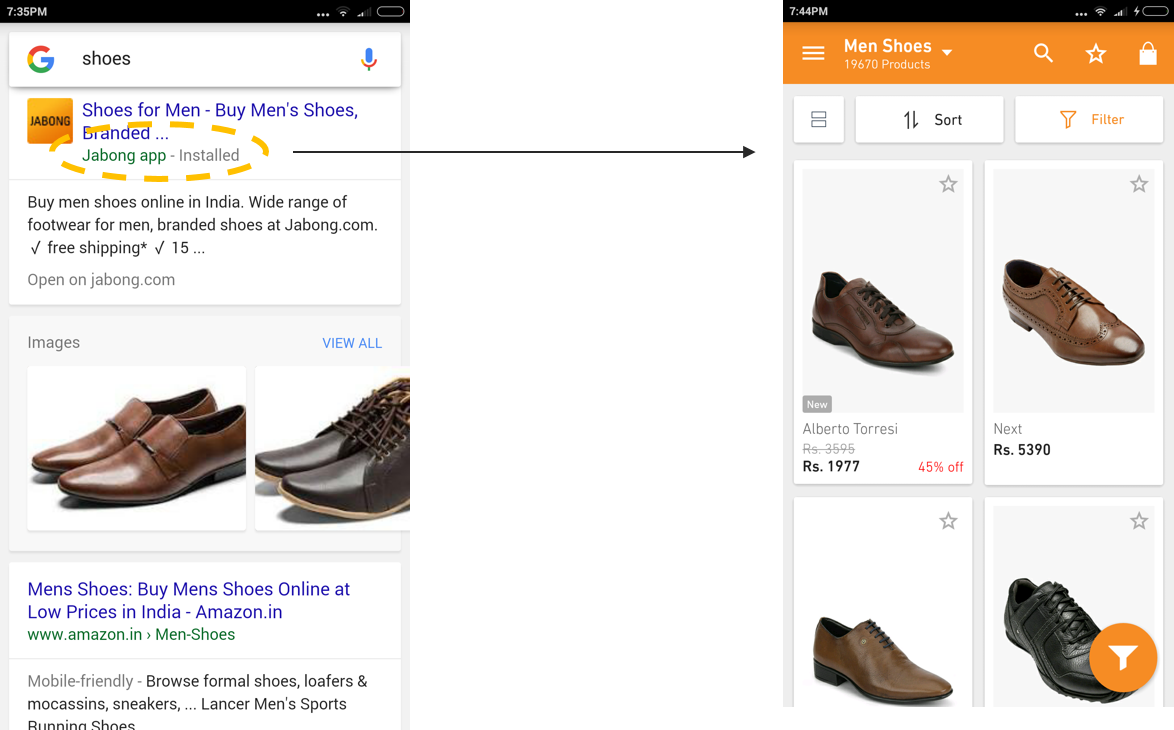Screen dimensions: 1174x730
Task: Tap the Google voice search microphone
Action: (x=369, y=59)
